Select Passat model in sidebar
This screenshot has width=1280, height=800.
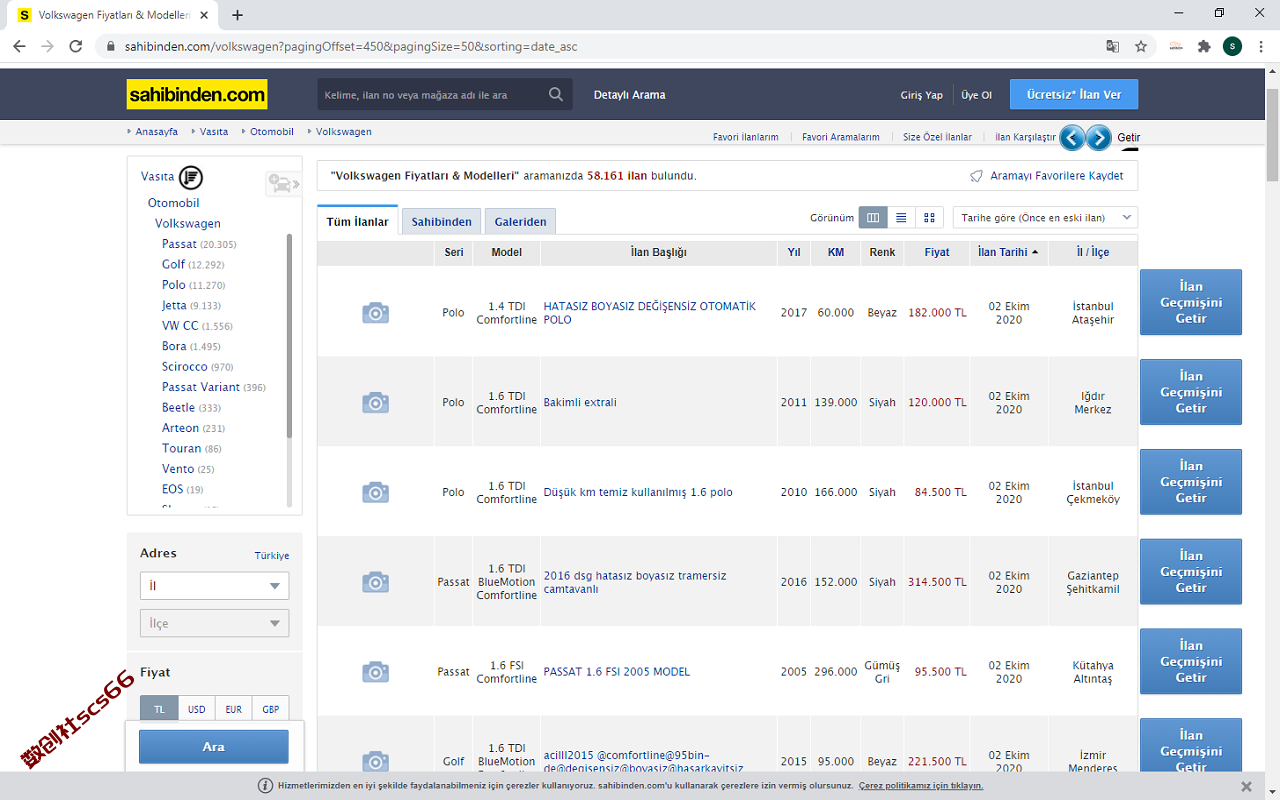[179, 244]
